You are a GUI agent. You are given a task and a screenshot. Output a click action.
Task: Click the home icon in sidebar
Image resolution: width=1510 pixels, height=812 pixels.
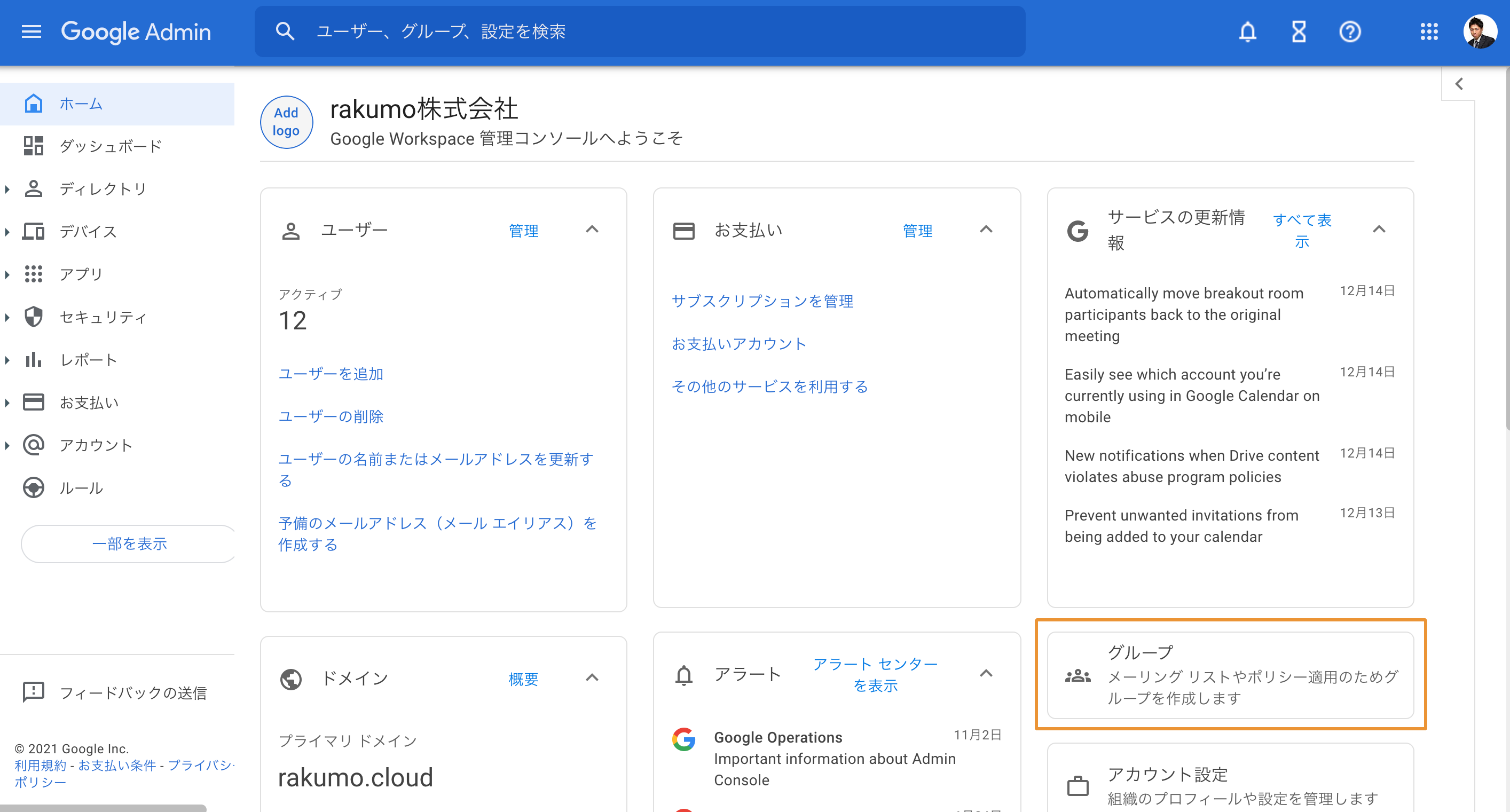click(34, 103)
